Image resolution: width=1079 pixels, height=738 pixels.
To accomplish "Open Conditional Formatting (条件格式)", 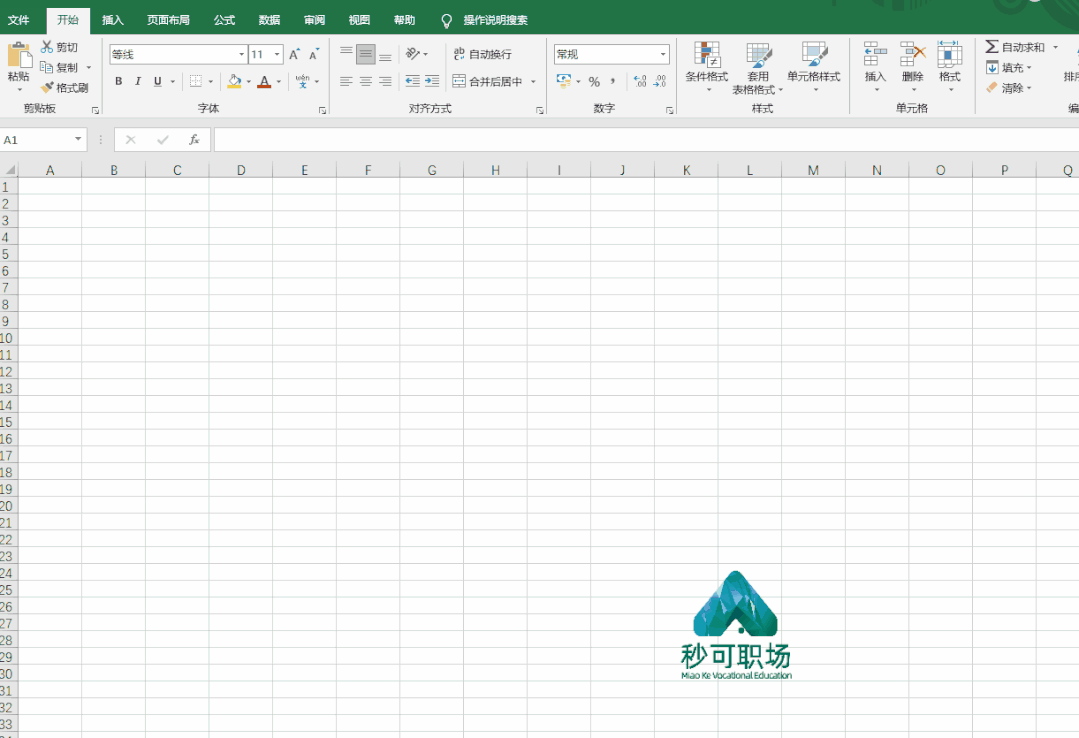I will tap(707, 67).
